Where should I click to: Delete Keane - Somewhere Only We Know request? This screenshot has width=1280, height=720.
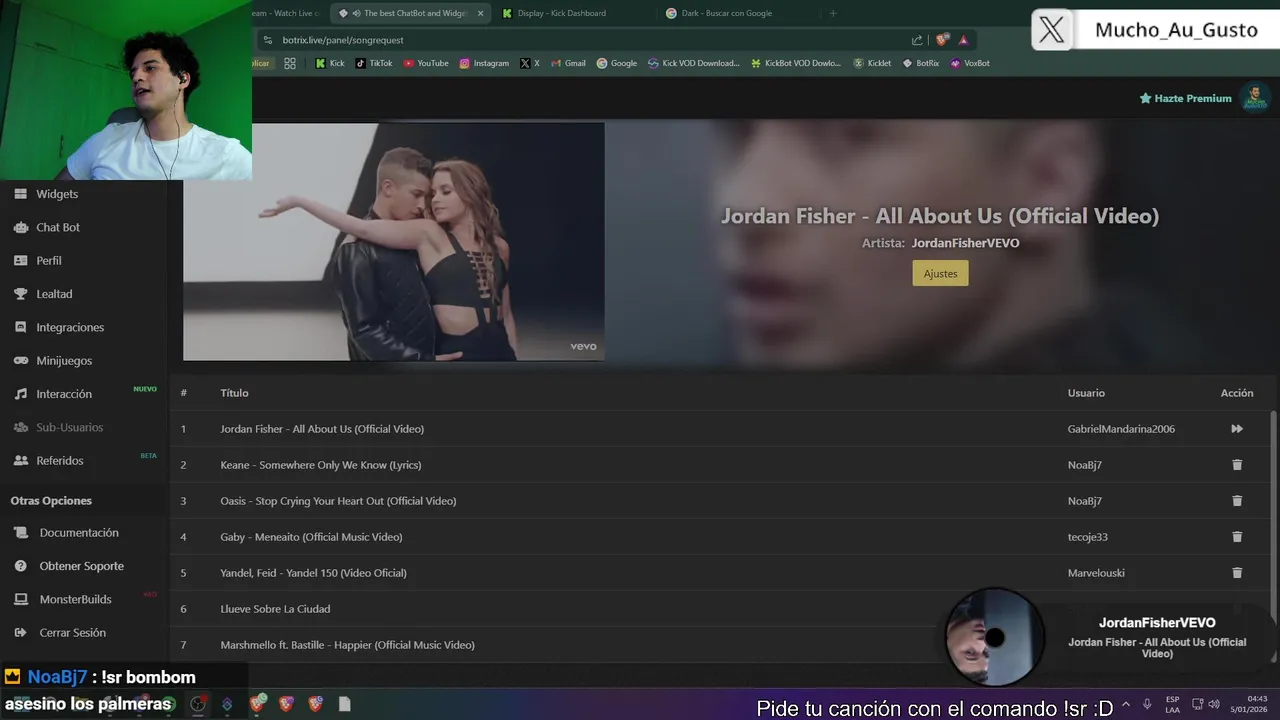coord(1237,465)
